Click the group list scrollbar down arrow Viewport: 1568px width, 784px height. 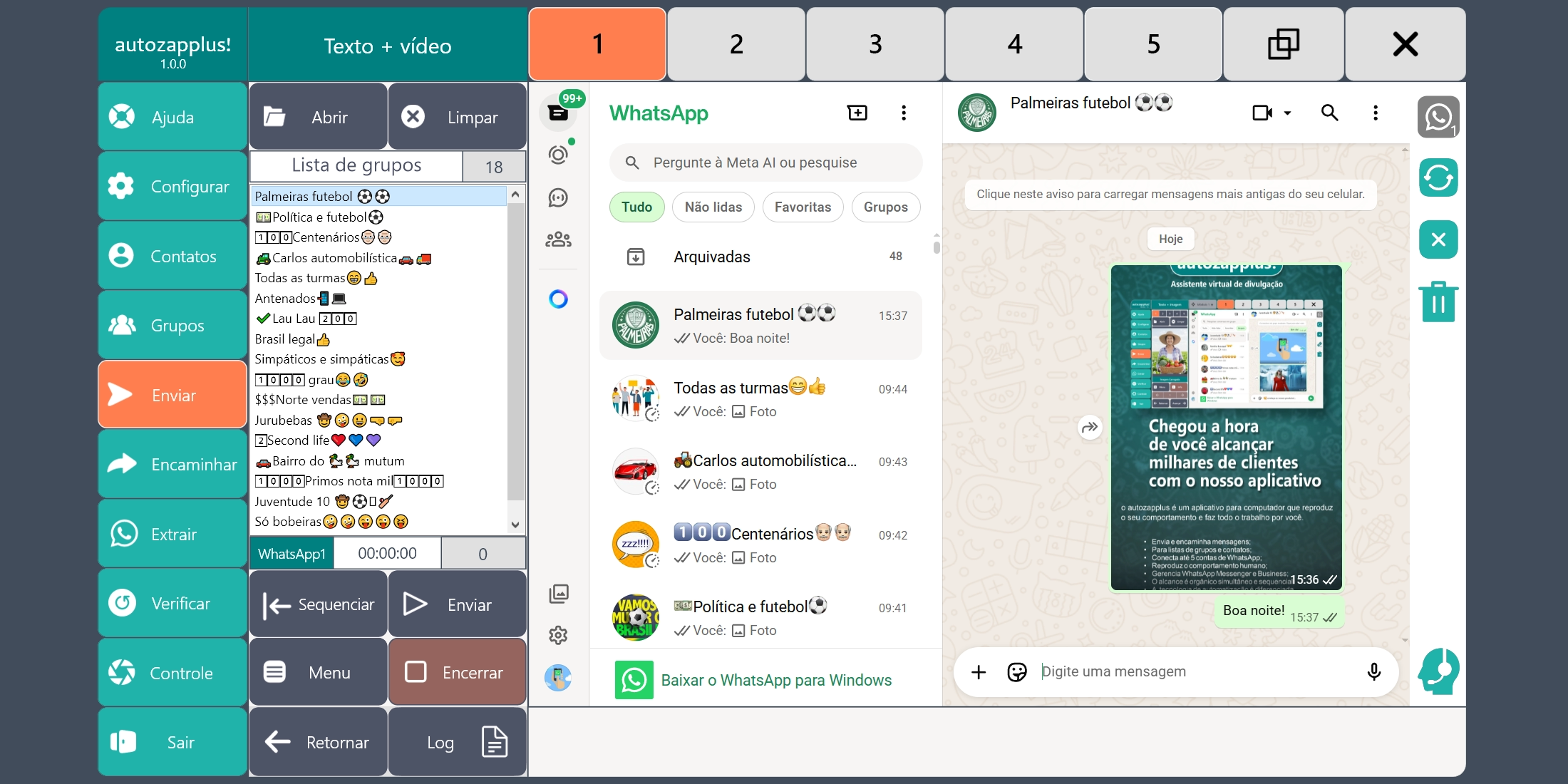[x=515, y=525]
